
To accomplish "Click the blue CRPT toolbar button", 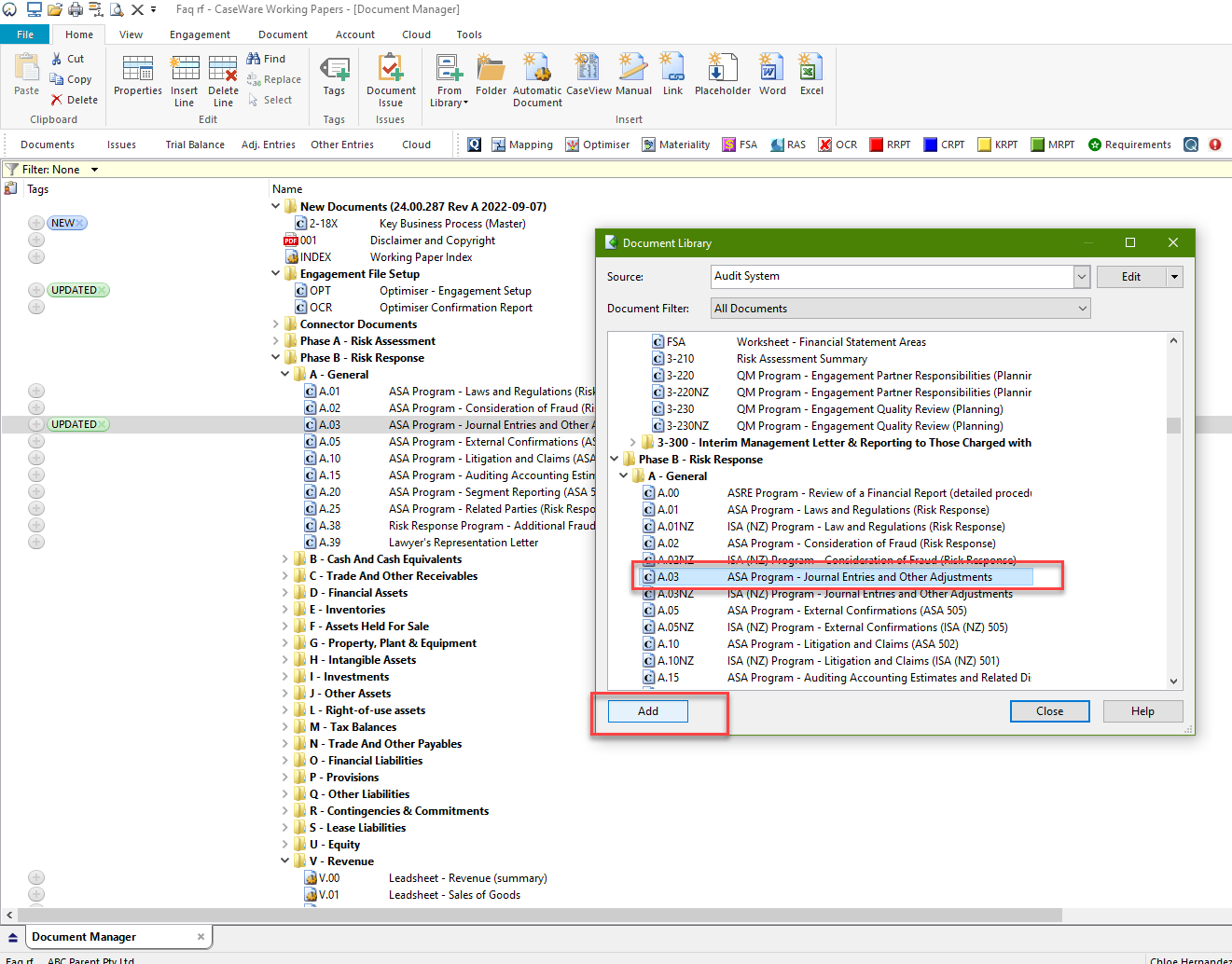I will click(x=944, y=145).
